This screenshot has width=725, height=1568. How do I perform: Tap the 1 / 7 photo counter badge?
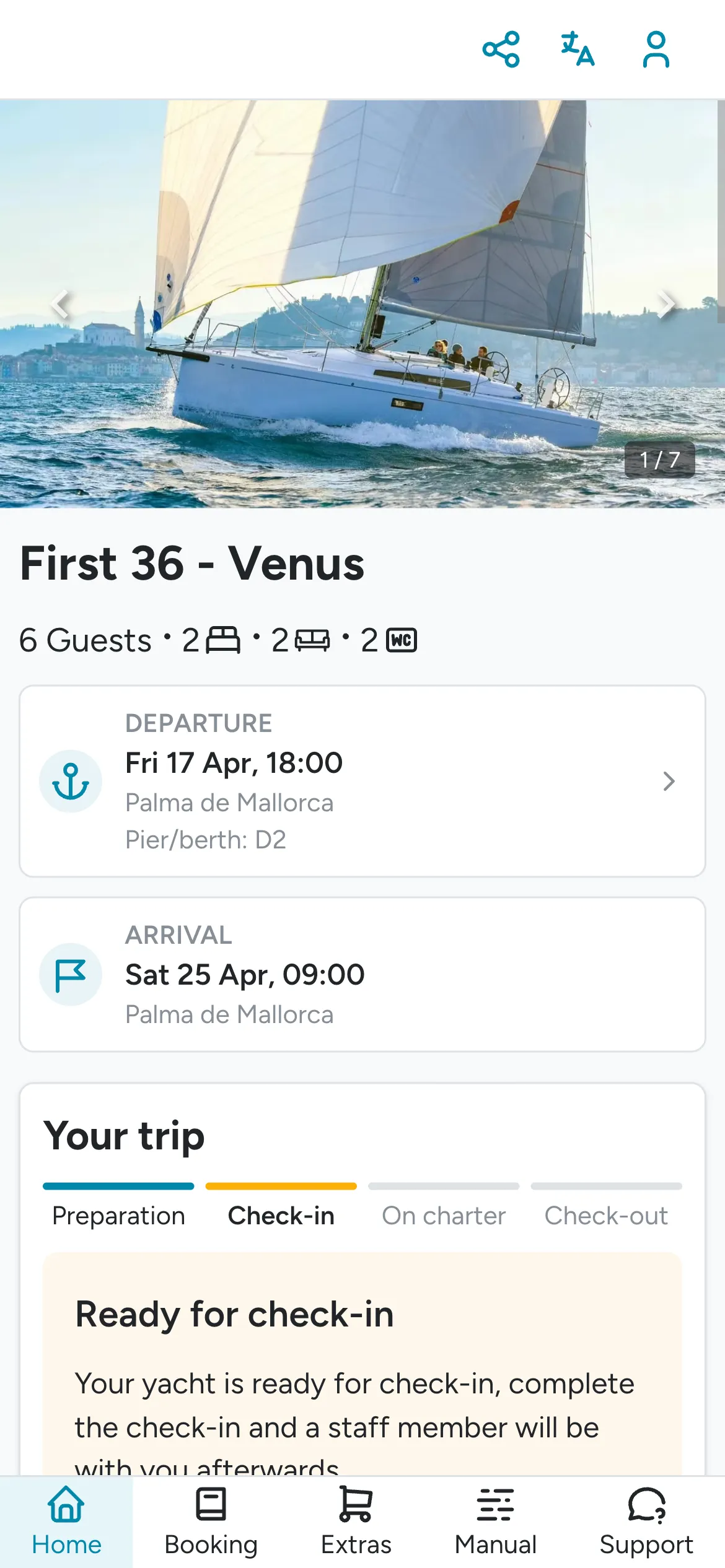tap(659, 460)
